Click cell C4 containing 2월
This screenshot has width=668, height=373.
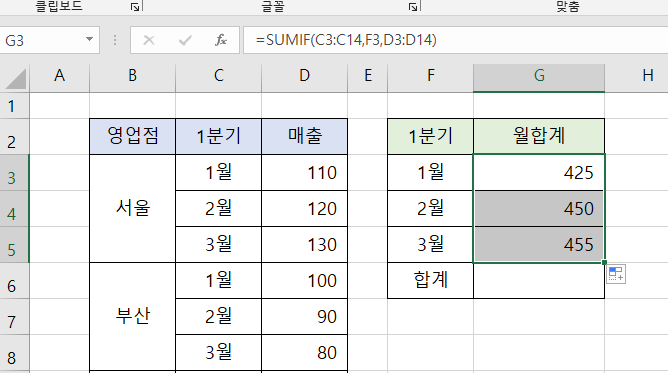pyautogui.click(x=219, y=209)
